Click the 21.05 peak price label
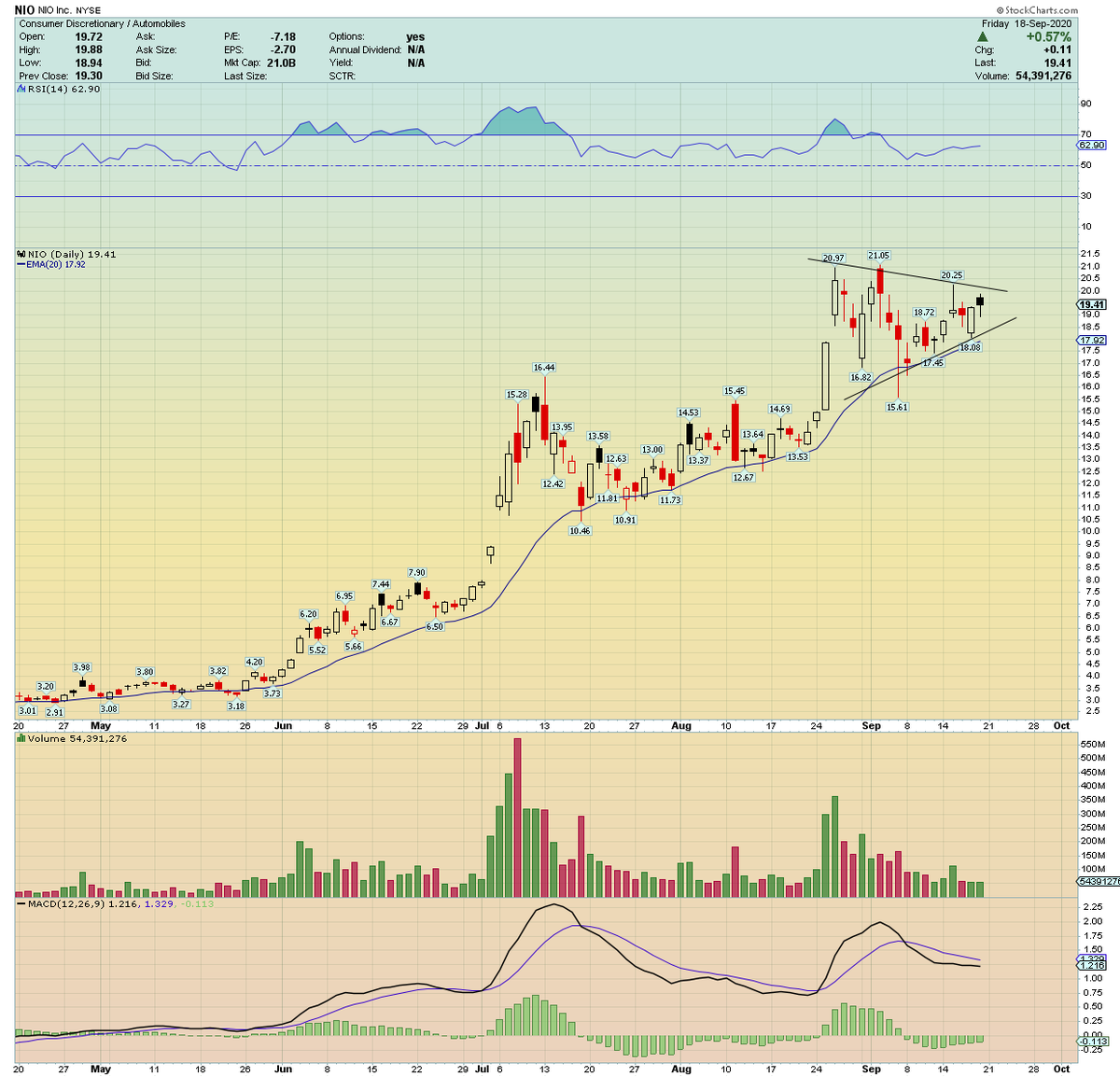The width and height of the screenshot is (1120, 1077). [x=878, y=255]
